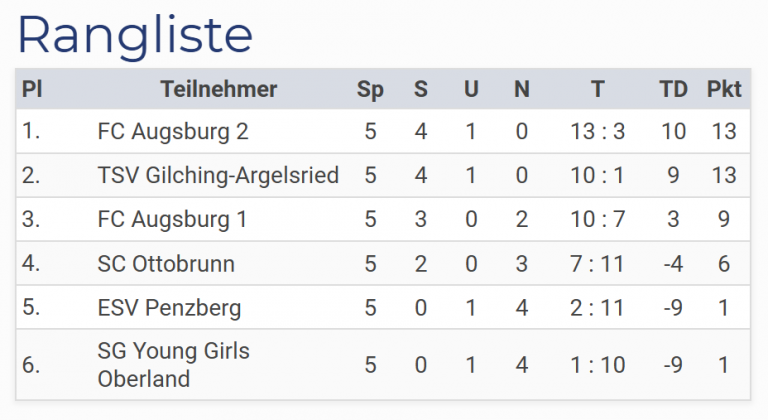The image size is (768, 420).
Task: Click the Rangliste heading
Action: [135, 34]
